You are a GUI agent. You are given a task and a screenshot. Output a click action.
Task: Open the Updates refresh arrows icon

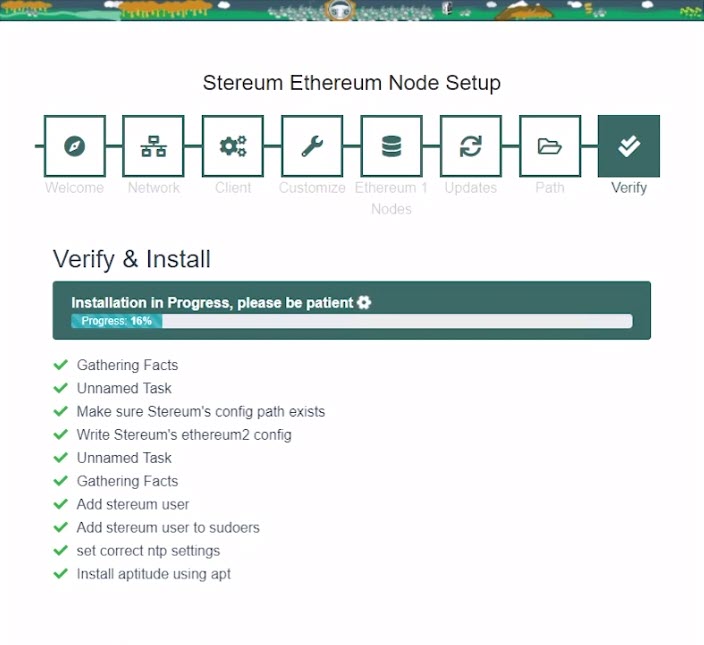pos(471,146)
